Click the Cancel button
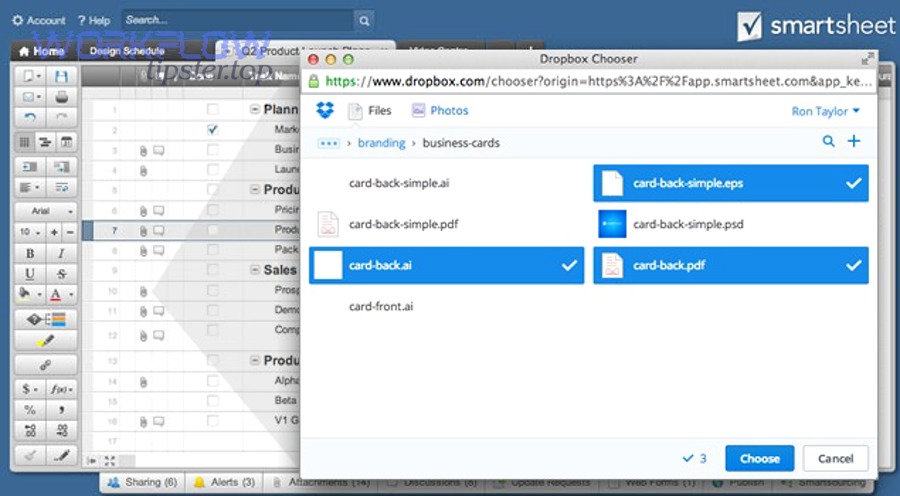 836,459
